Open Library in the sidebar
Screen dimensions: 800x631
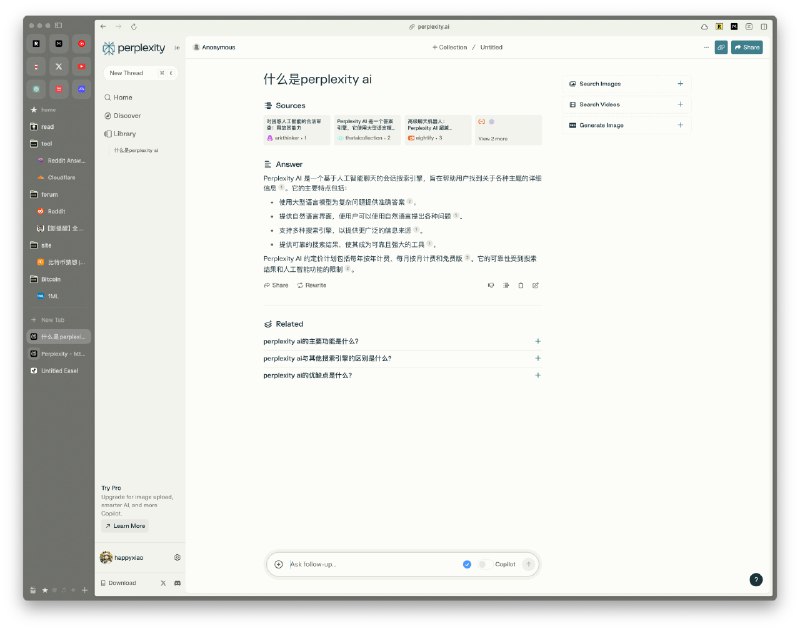pos(124,133)
